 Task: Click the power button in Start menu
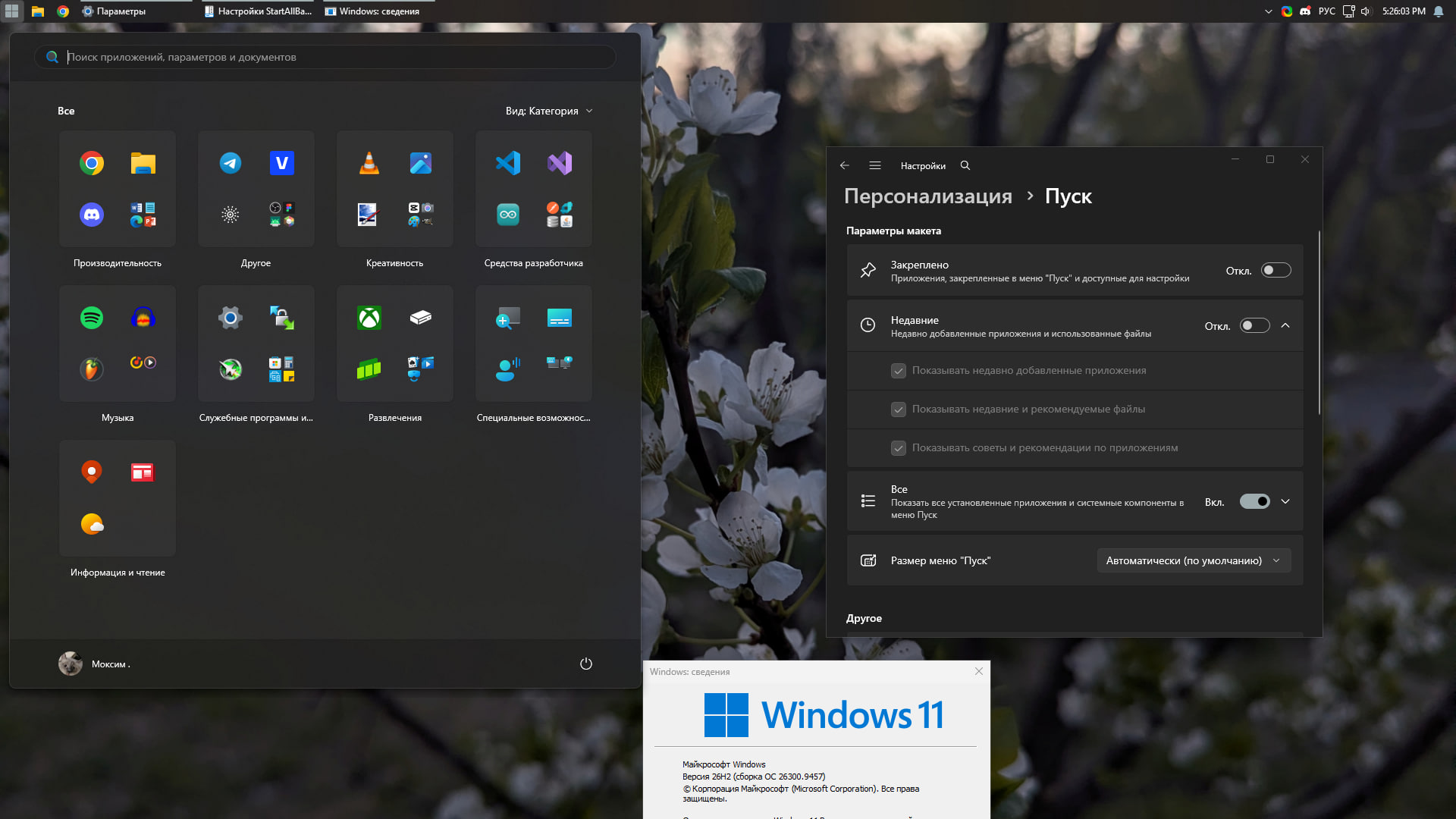click(x=586, y=664)
